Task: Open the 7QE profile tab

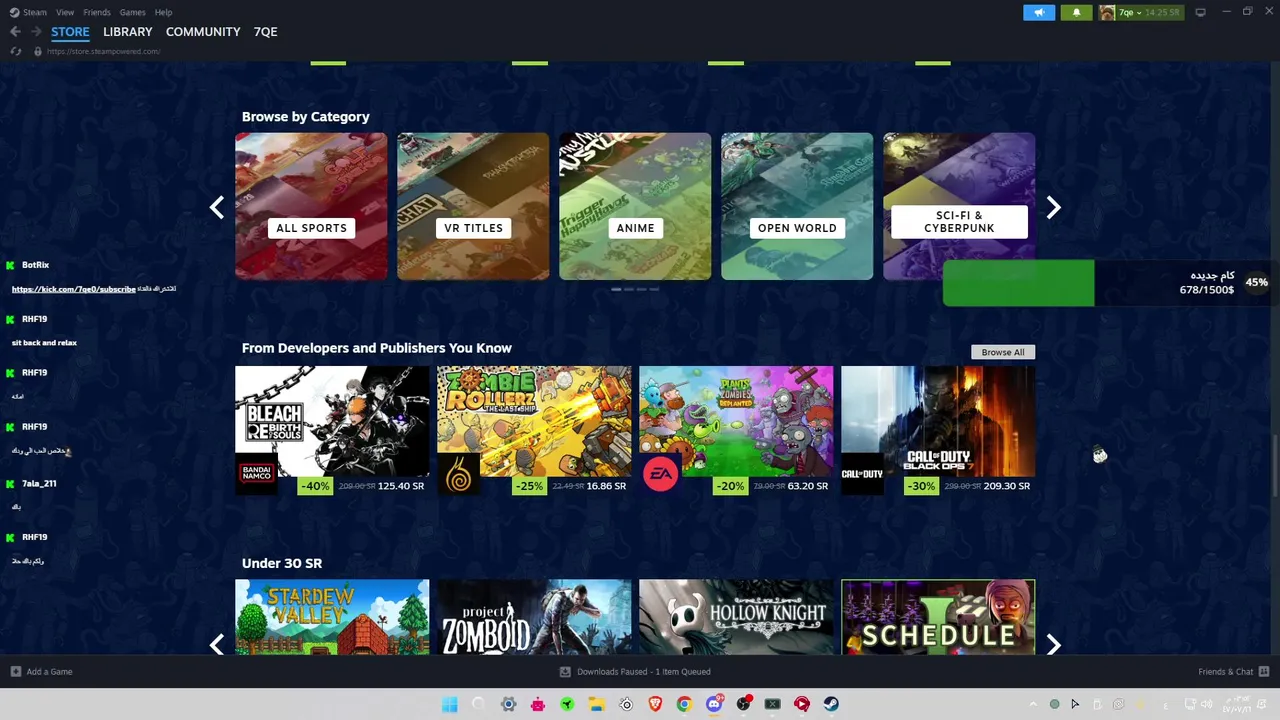Action: pyautogui.click(x=266, y=32)
